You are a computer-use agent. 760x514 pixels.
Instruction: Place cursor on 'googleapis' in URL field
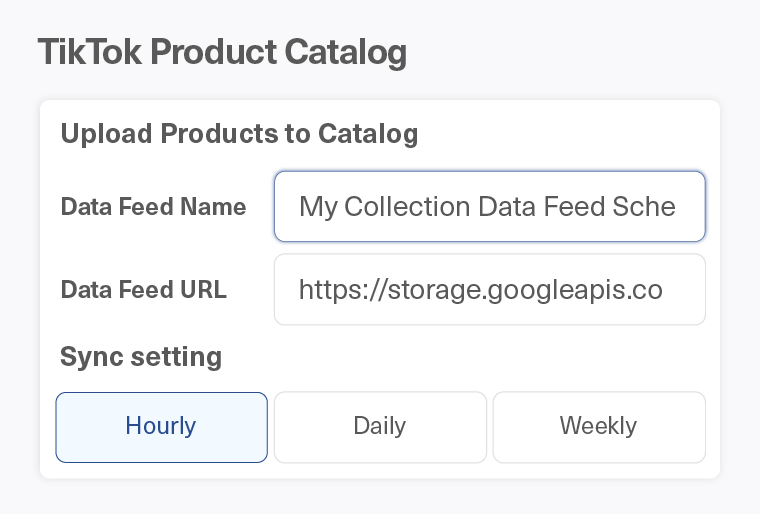pos(560,291)
